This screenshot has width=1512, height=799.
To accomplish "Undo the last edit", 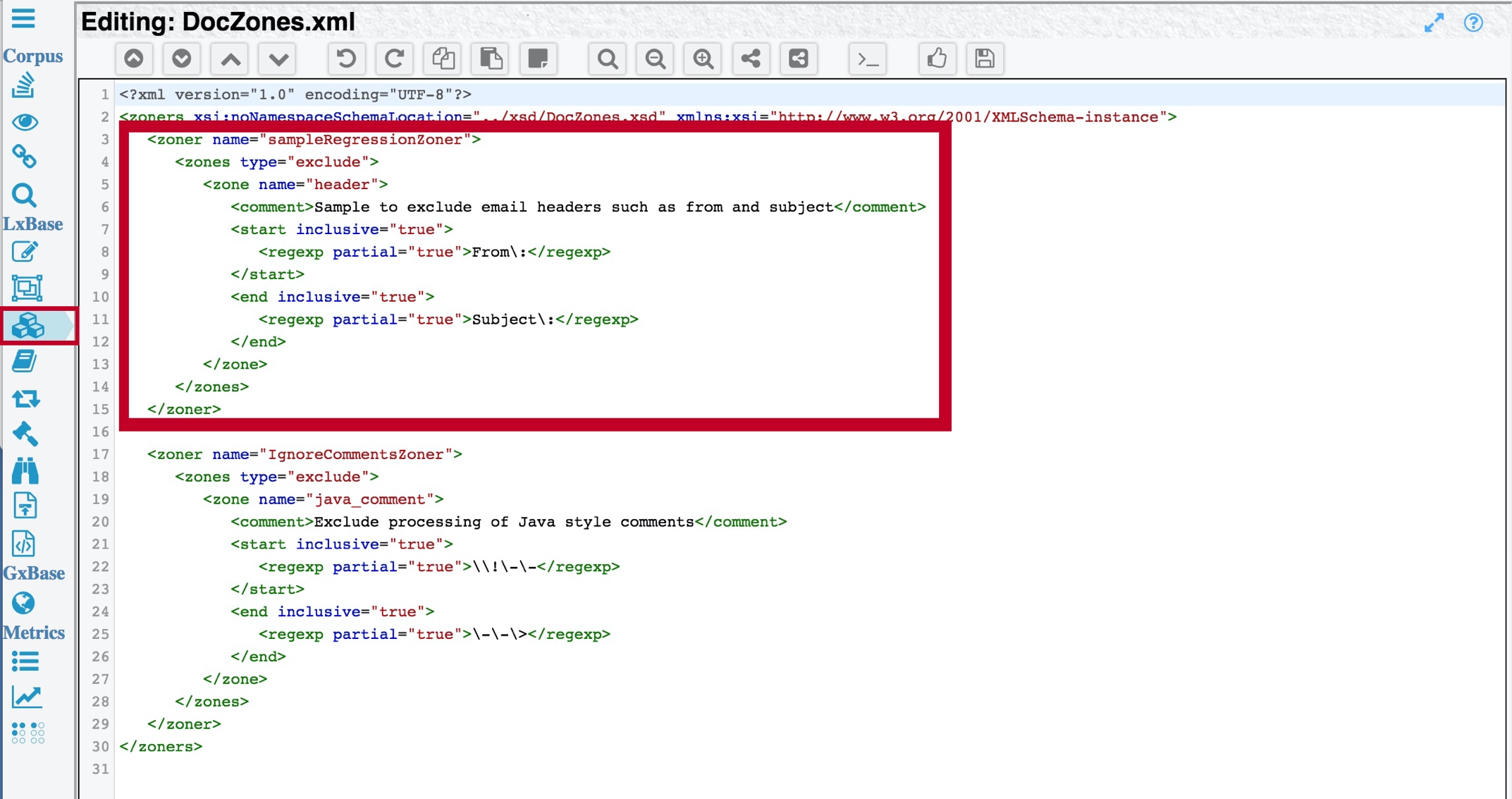I will [346, 59].
